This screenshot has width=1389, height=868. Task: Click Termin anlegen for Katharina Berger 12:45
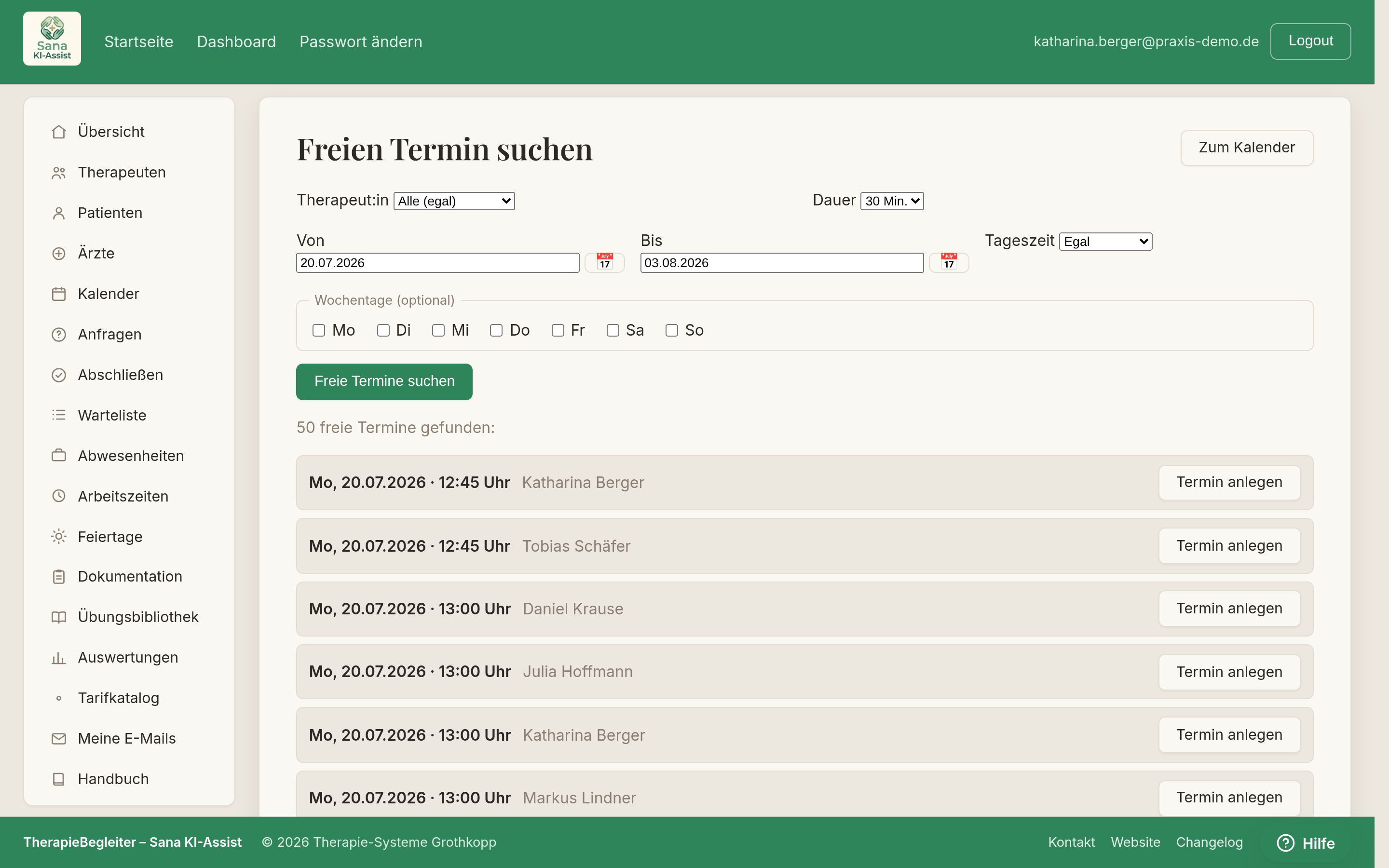pyautogui.click(x=1229, y=482)
